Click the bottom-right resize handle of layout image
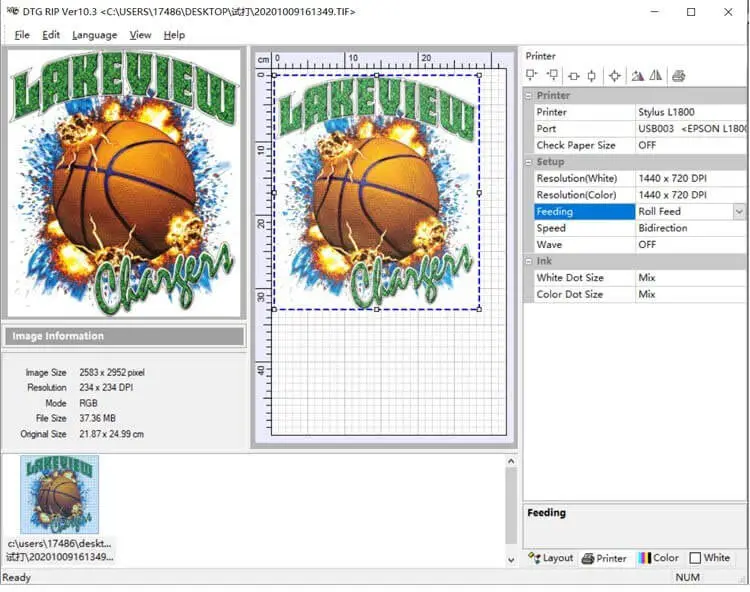This screenshot has width=750, height=592. point(479,309)
